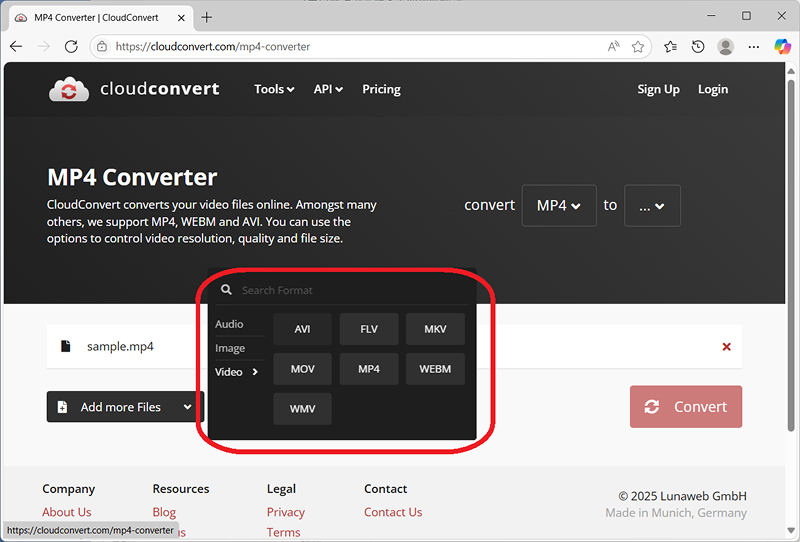800x542 pixels.
Task: View site information lock icon
Action: click(x=102, y=46)
